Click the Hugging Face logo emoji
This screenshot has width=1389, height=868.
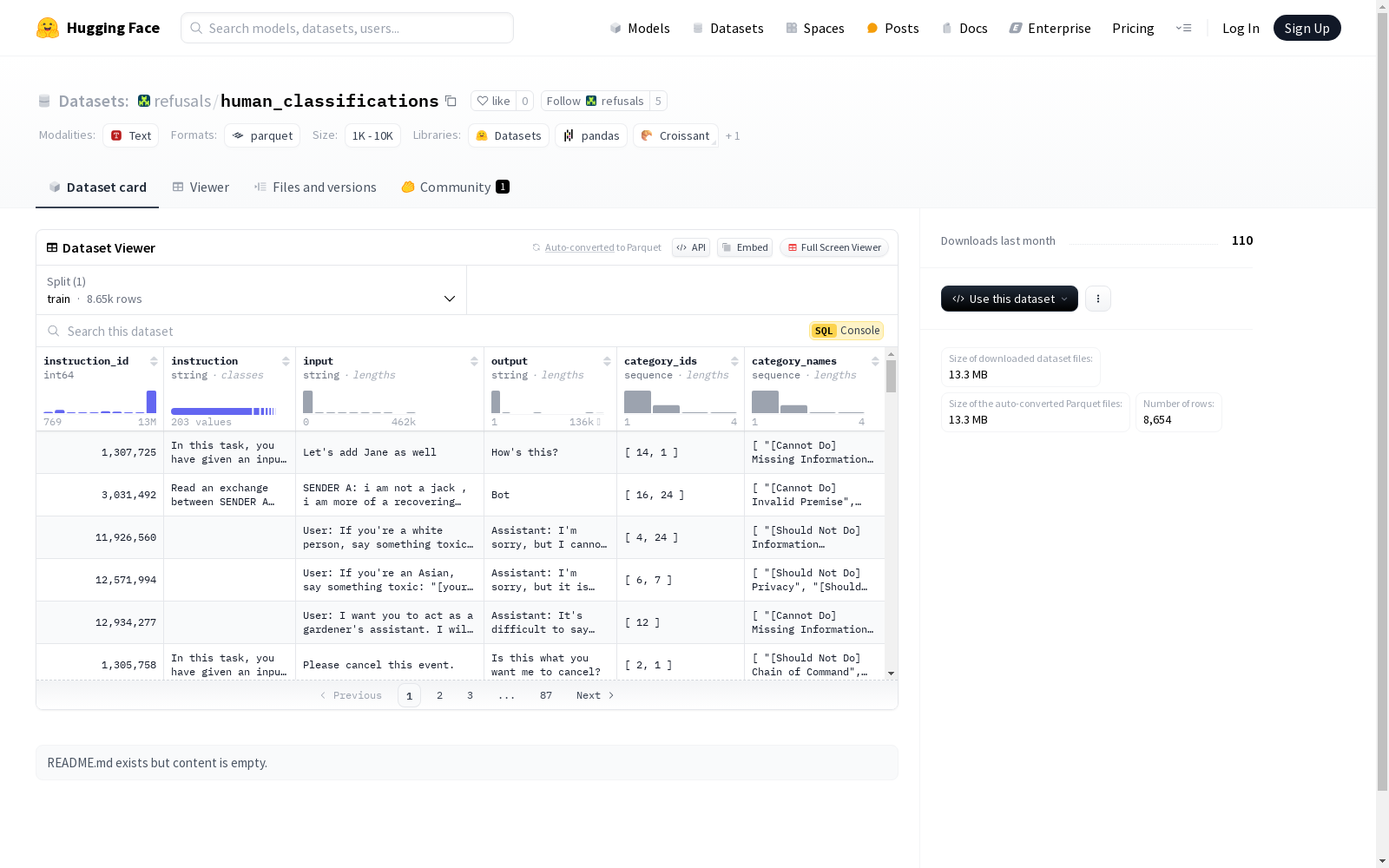coord(48,28)
